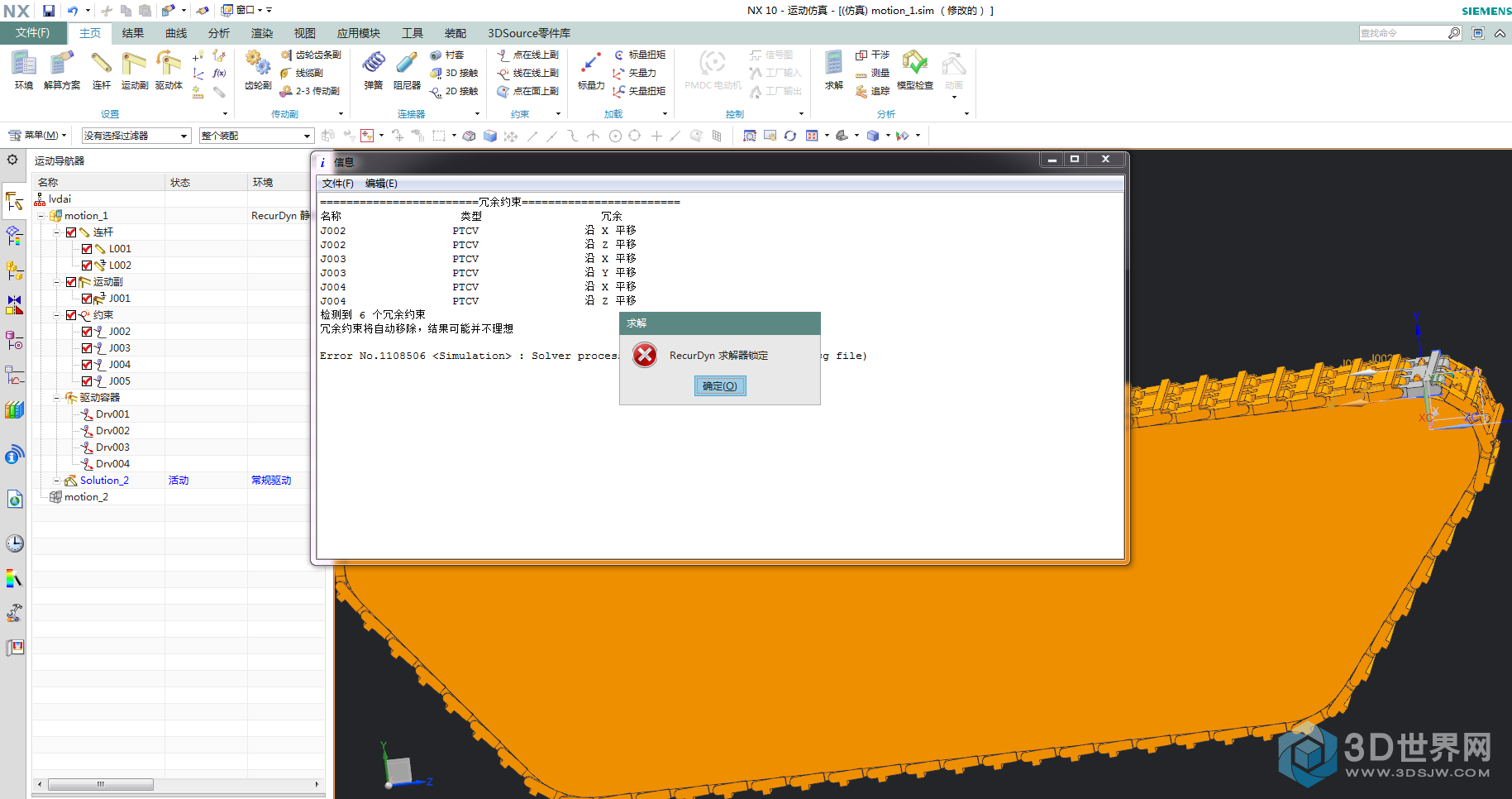This screenshot has height=799, width=1512.
Task: Click the 标量扭矩 scalar torque tool
Action: coord(639,55)
